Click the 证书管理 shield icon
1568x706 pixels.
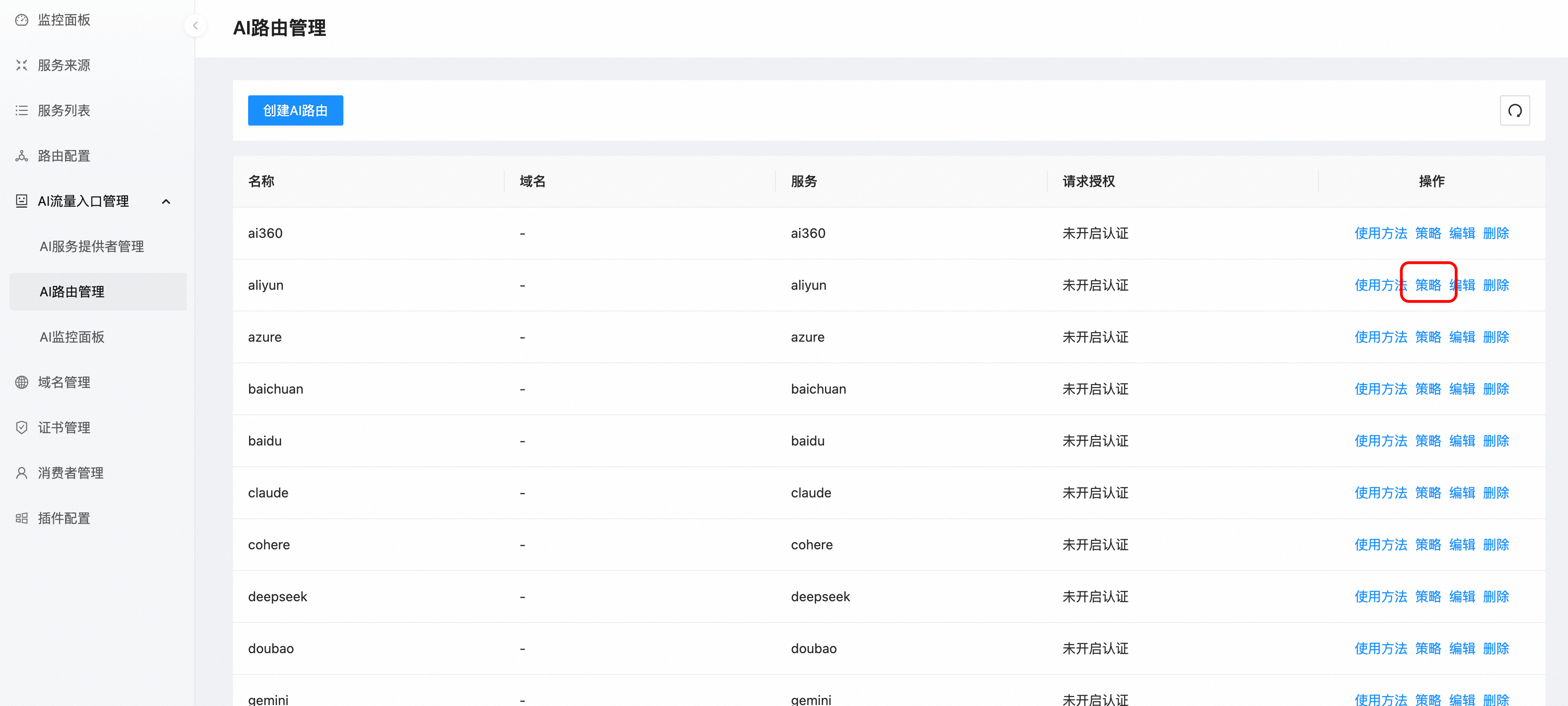21,428
